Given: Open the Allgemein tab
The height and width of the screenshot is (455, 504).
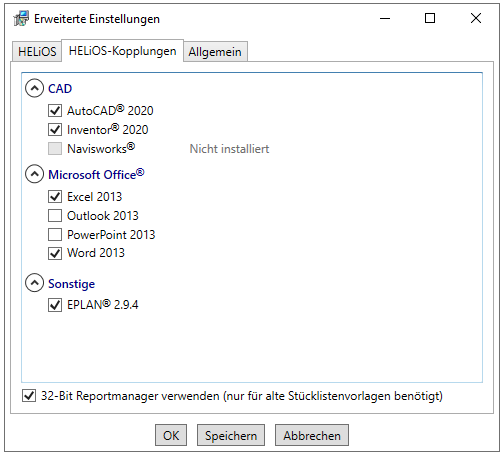Looking at the screenshot, I should (x=215, y=52).
